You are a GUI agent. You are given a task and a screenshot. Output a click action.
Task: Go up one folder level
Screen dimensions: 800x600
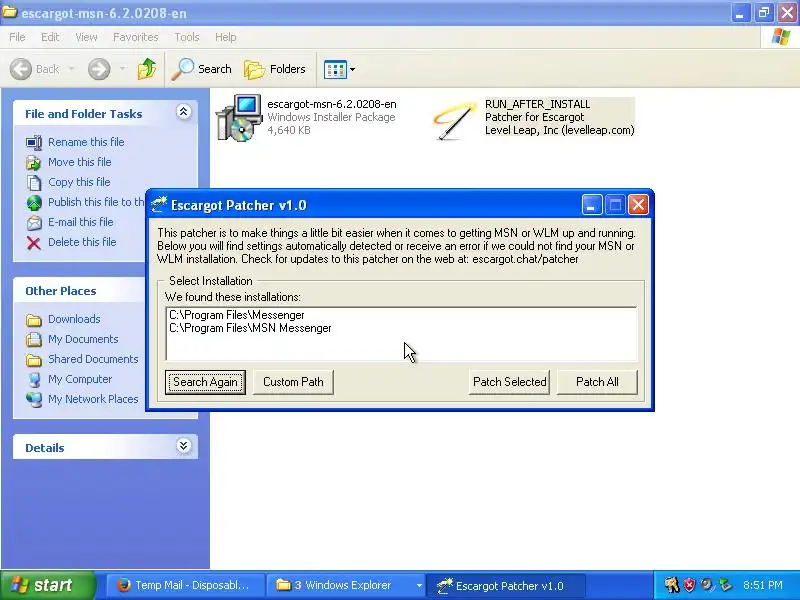[147, 69]
